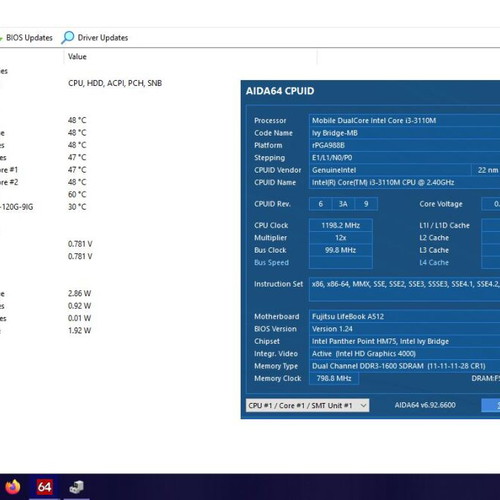Click the AIDA64 v6.92.6600 version label
The height and width of the screenshot is (500, 500).
(x=425, y=405)
